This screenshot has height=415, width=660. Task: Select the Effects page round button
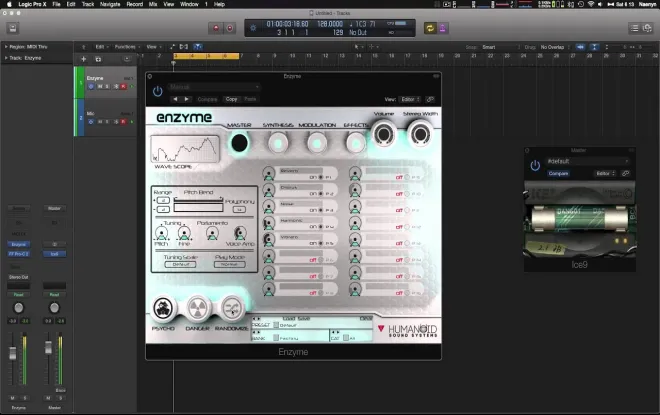coord(356,143)
